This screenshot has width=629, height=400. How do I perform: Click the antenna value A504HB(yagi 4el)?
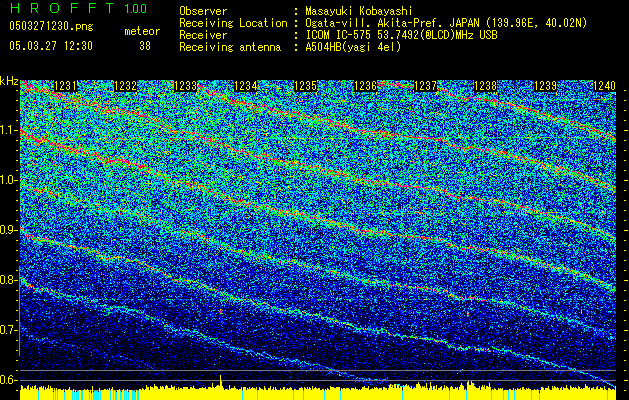tap(353, 47)
